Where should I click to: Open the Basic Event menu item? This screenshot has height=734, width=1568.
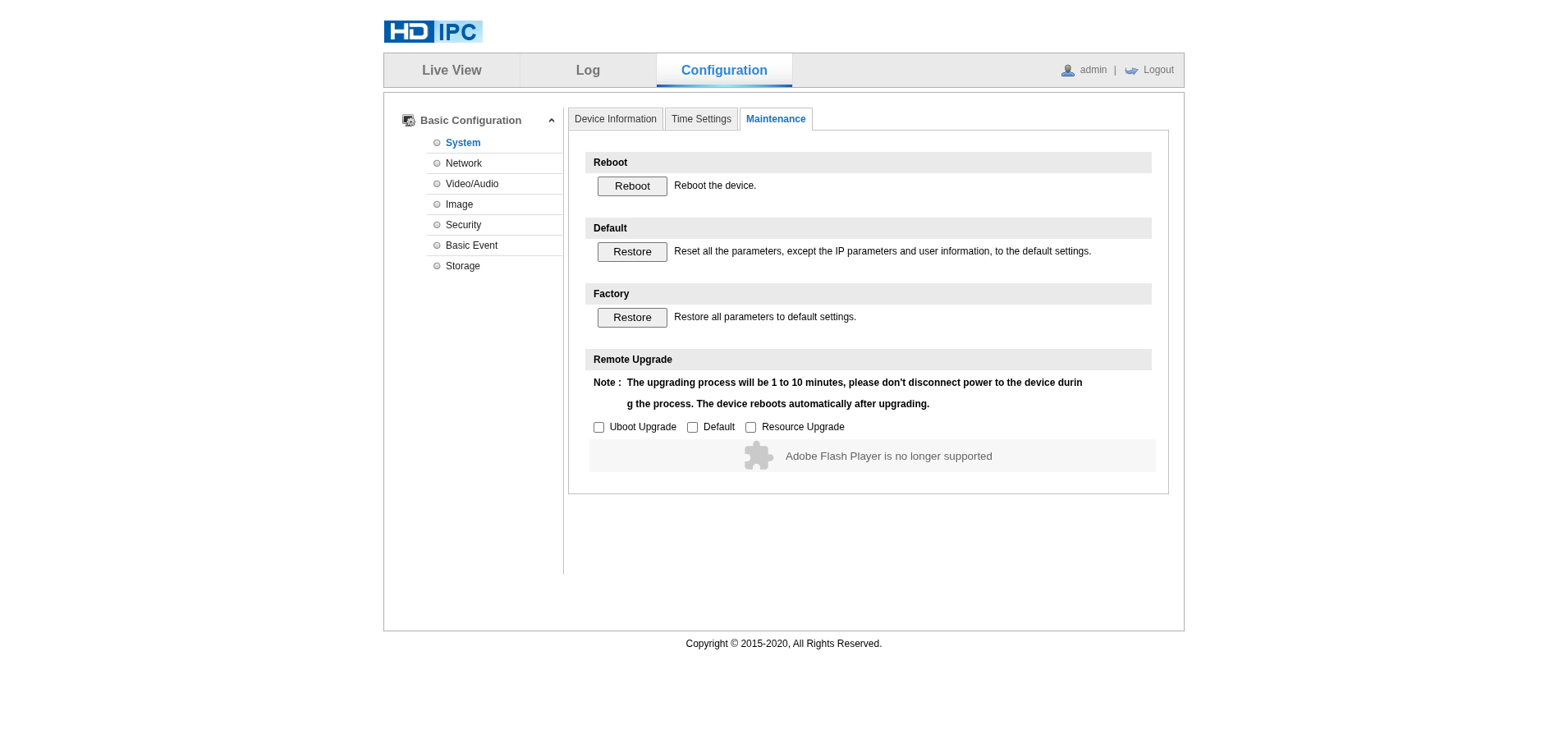click(471, 245)
